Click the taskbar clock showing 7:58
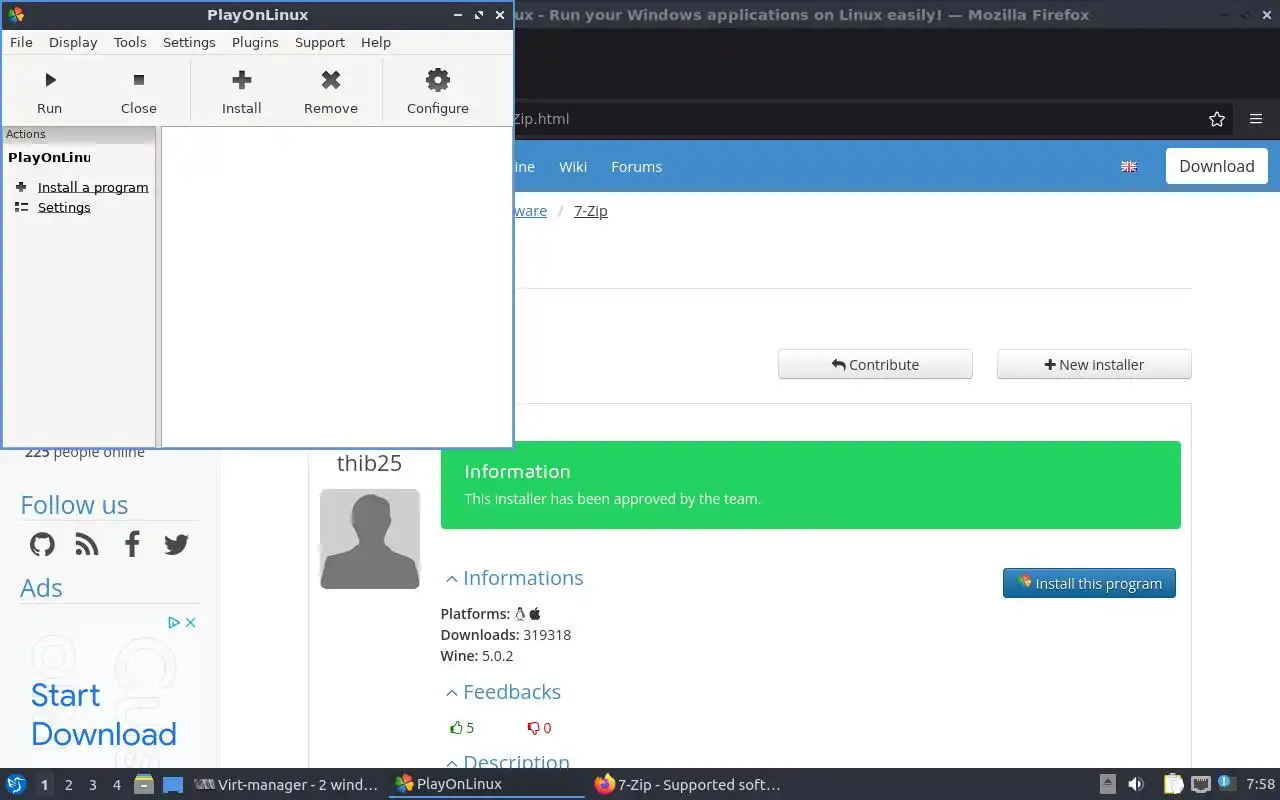 [x=1260, y=785]
